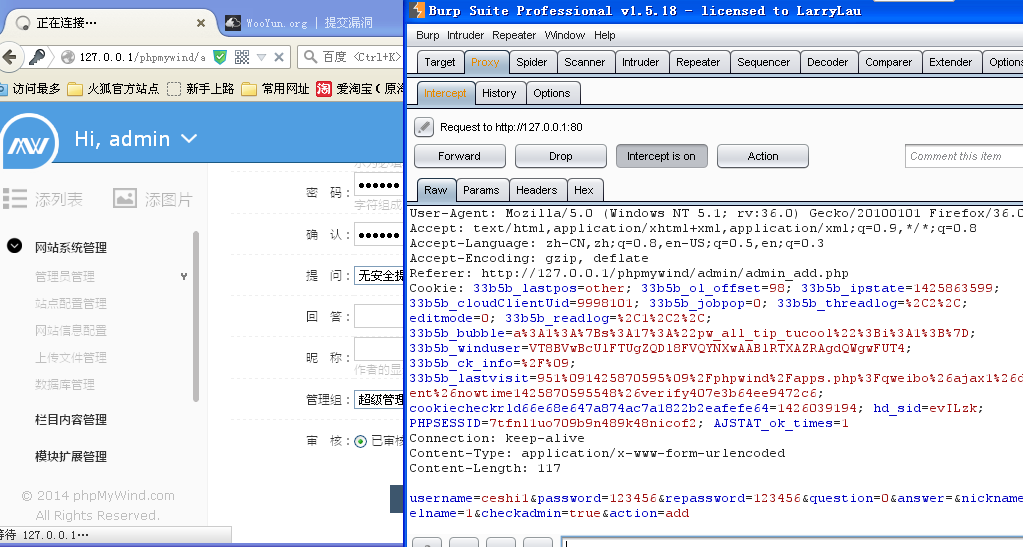The image size is (1023, 547).
Task: Click the 爱淘宝 bookmark icon
Action: pyautogui.click(x=324, y=89)
